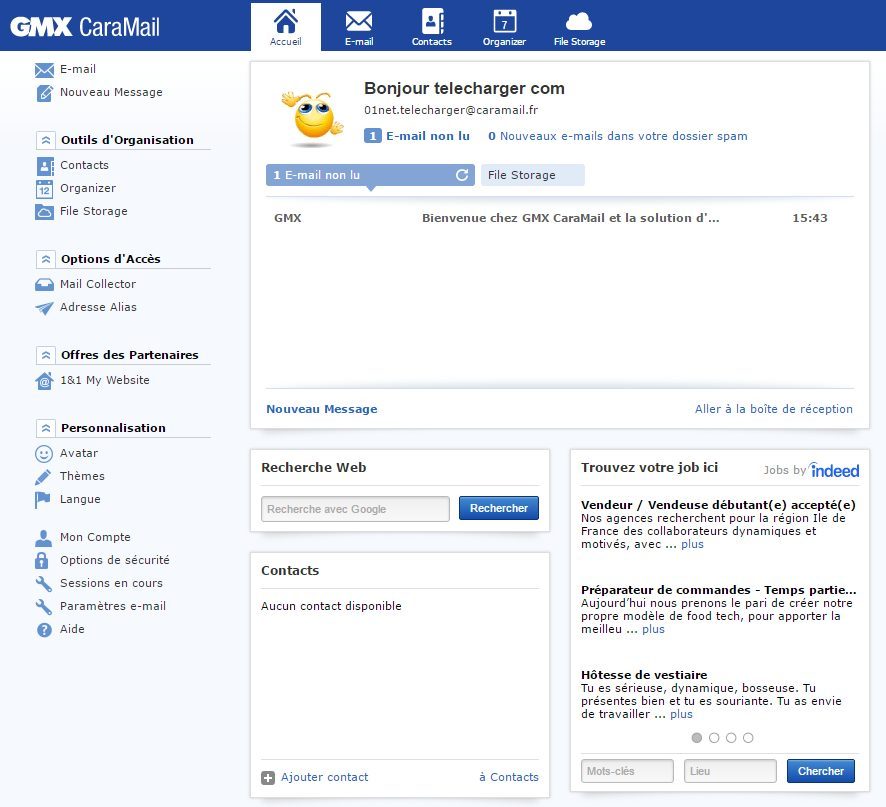Click the plus icon beside Ajouter contact

click(268, 778)
